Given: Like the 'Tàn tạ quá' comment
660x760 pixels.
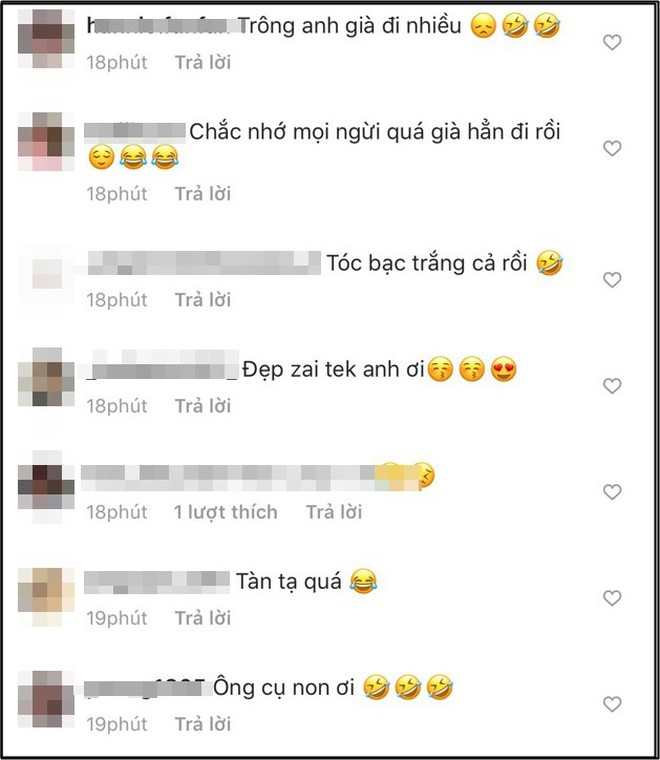Looking at the screenshot, I should [612, 598].
